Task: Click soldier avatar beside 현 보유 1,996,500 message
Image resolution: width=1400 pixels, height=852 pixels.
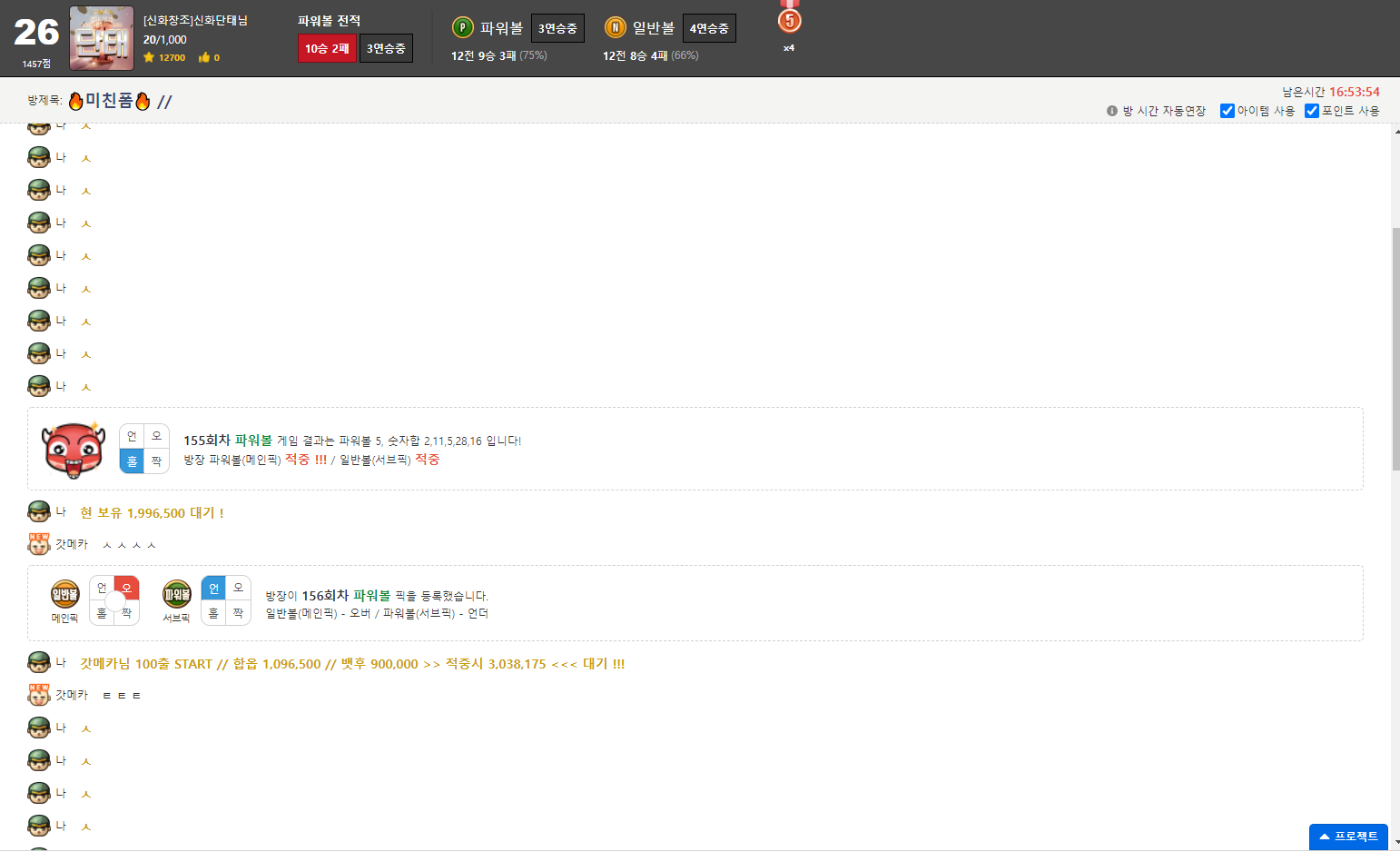Action: (x=39, y=512)
